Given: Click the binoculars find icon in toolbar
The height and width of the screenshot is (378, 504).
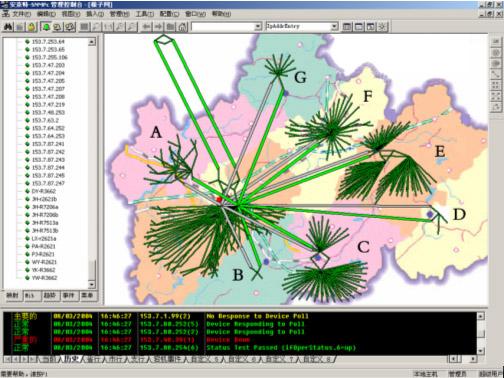Looking at the screenshot, I should 8,27.
